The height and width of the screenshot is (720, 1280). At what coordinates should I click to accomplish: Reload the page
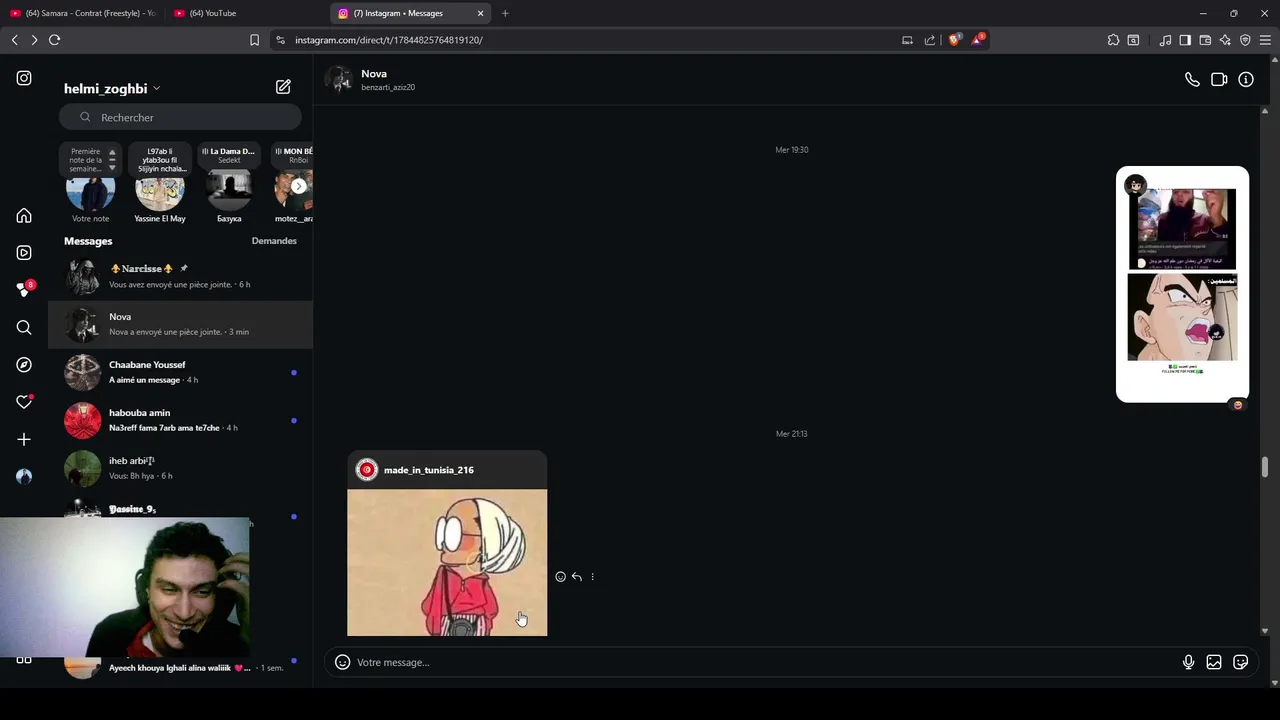54,40
